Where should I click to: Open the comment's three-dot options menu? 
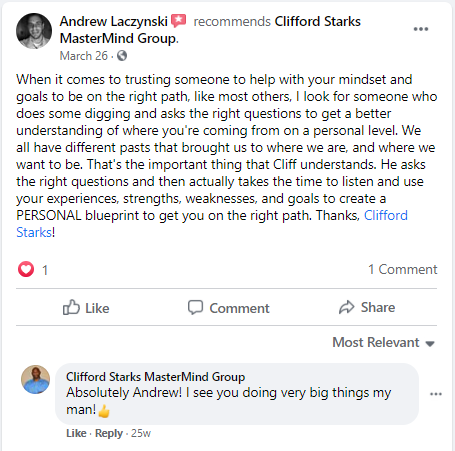(436, 394)
